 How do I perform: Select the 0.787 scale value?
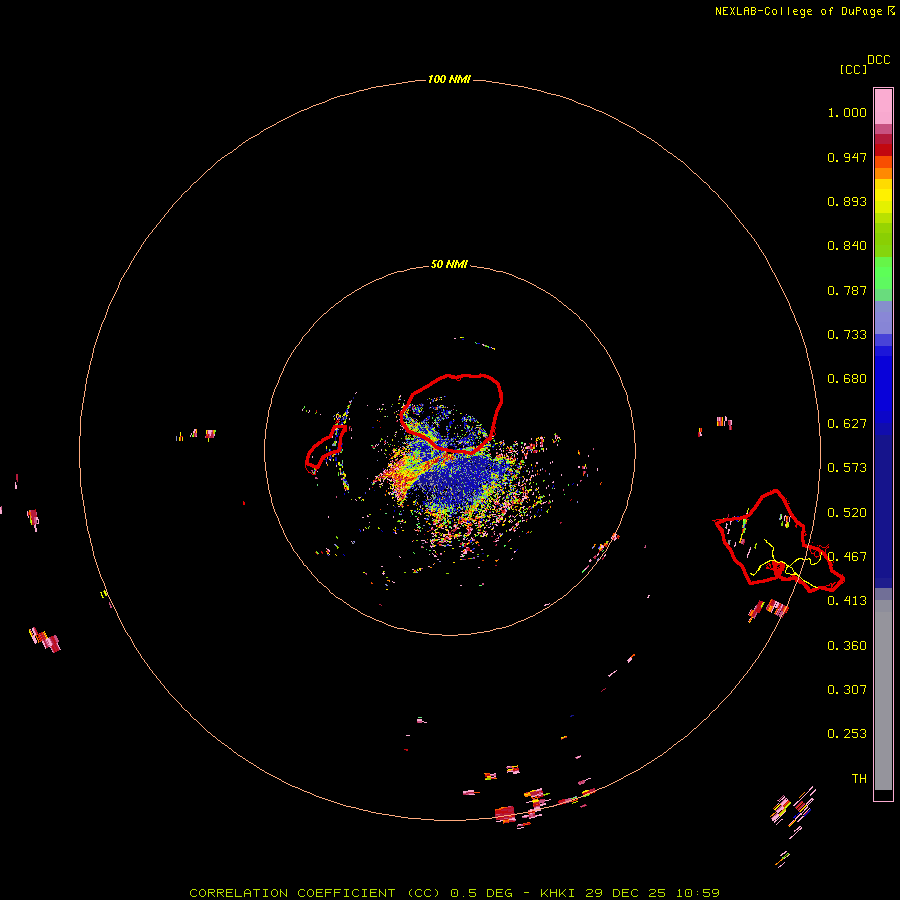coord(847,290)
